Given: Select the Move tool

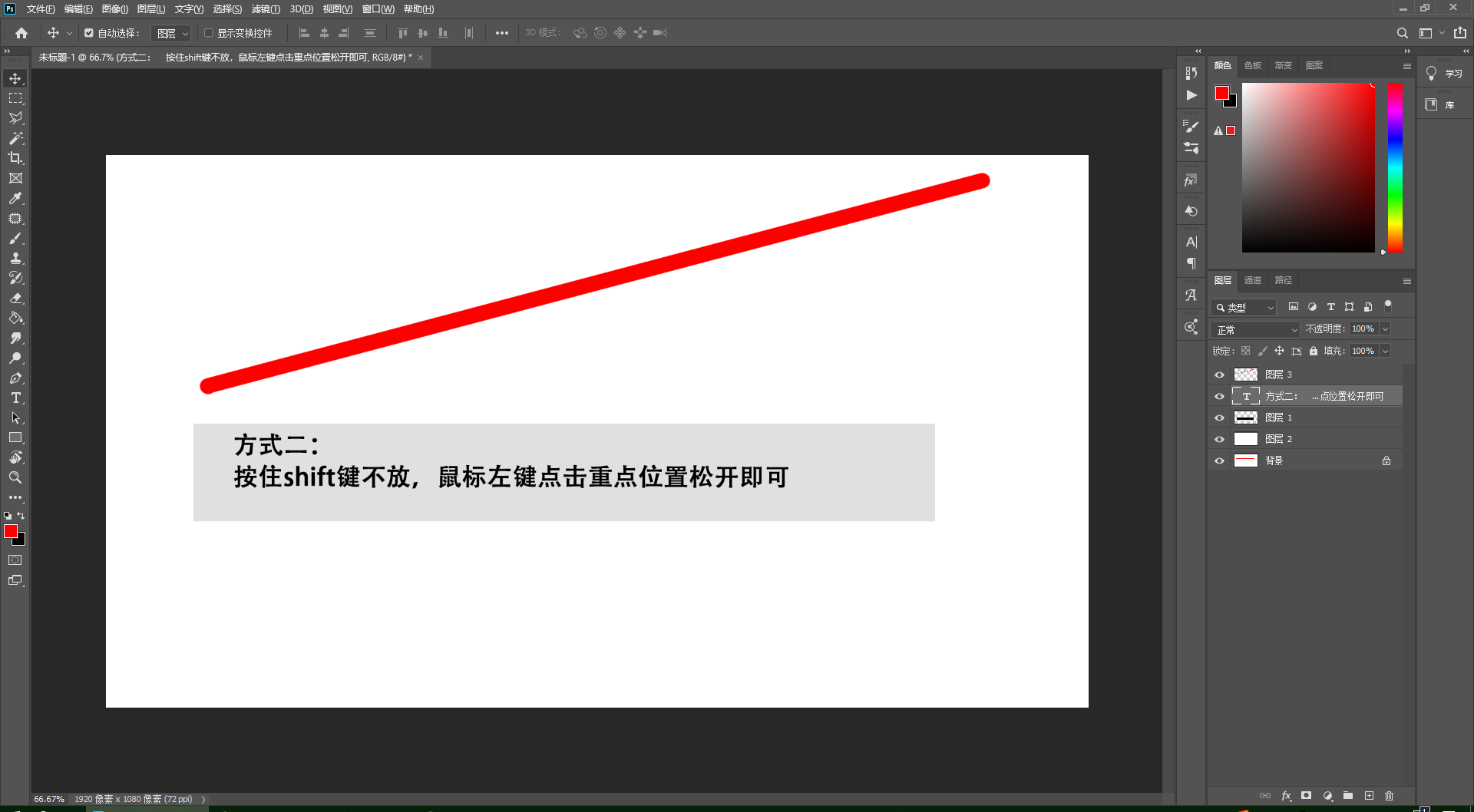Looking at the screenshot, I should pos(15,78).
